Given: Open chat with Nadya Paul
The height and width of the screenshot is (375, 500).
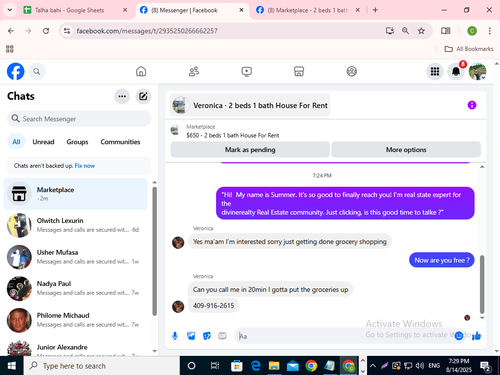Looking at the screenshot, I should click(75, 288).
